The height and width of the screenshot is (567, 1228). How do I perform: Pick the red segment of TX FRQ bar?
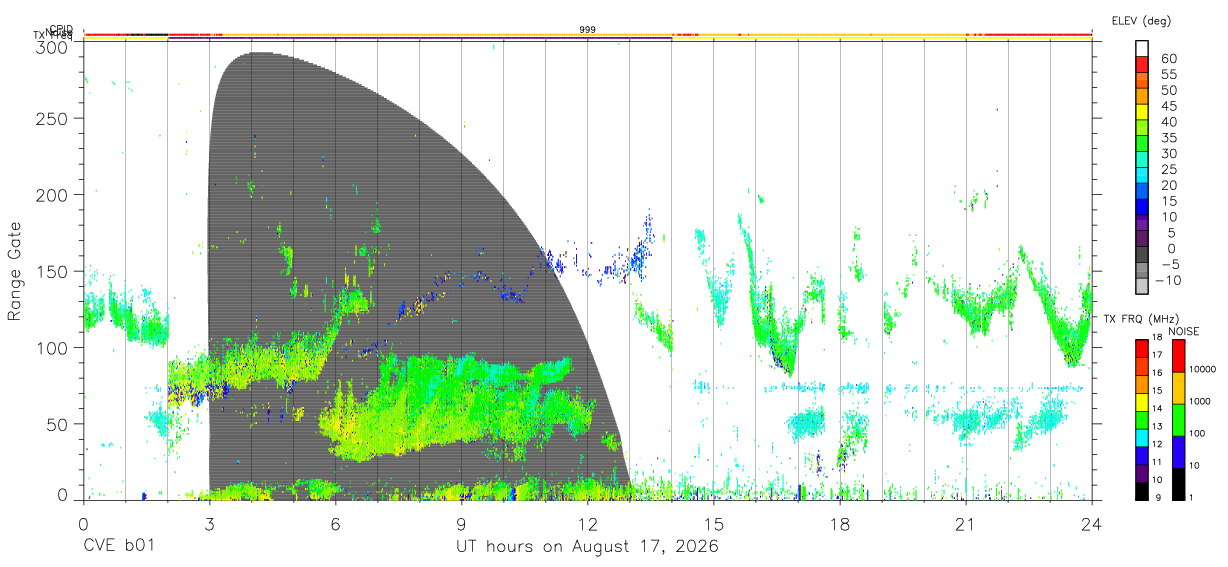tap(1142, 349)
